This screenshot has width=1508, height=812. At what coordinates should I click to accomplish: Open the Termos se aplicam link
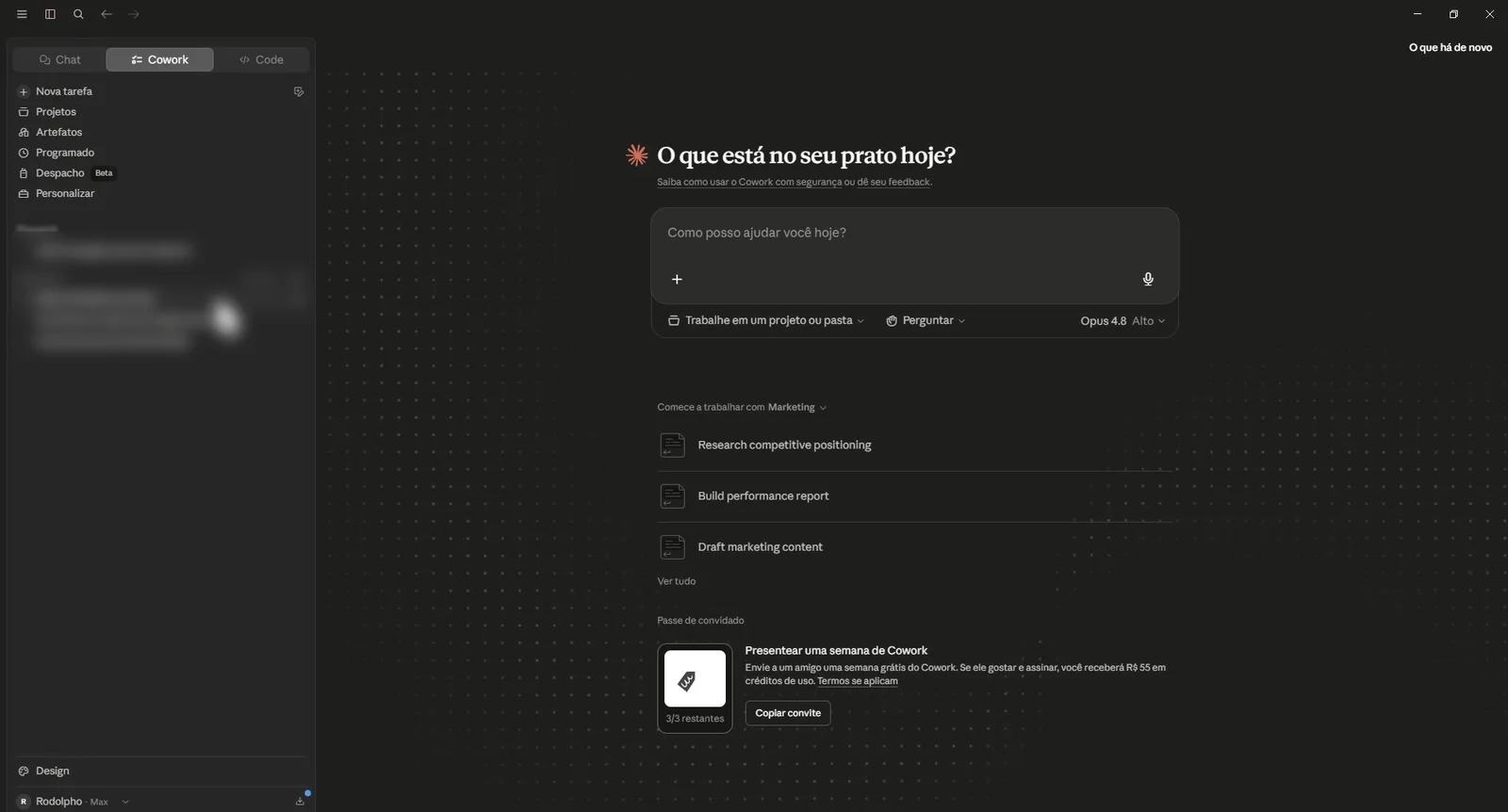858,681
